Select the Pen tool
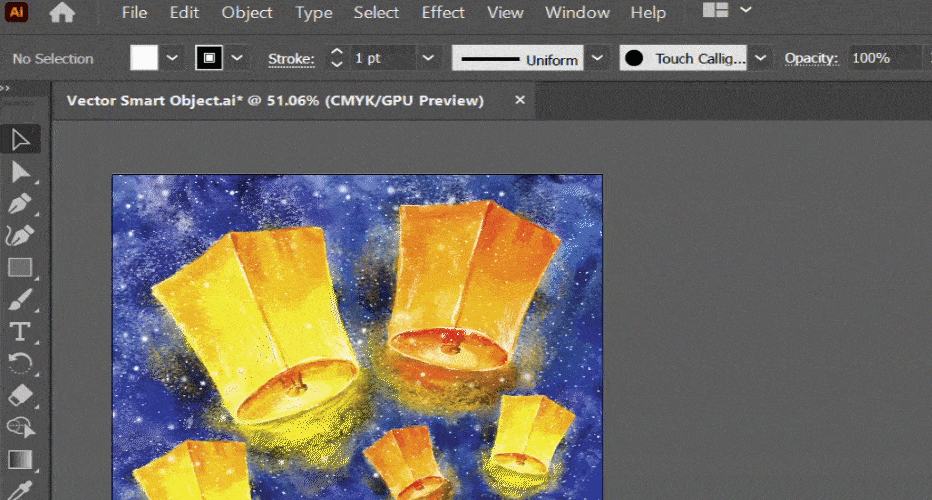Viewport: 932px width, 500px height. click(x=20, y=204)
